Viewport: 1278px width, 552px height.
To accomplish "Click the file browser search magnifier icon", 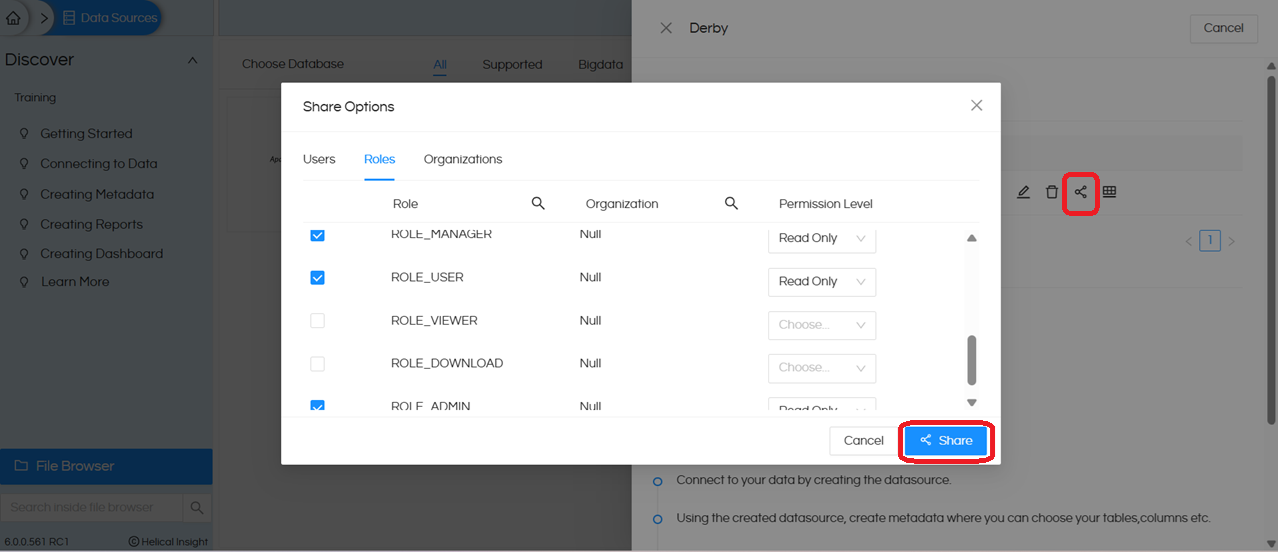I will 197,507.
